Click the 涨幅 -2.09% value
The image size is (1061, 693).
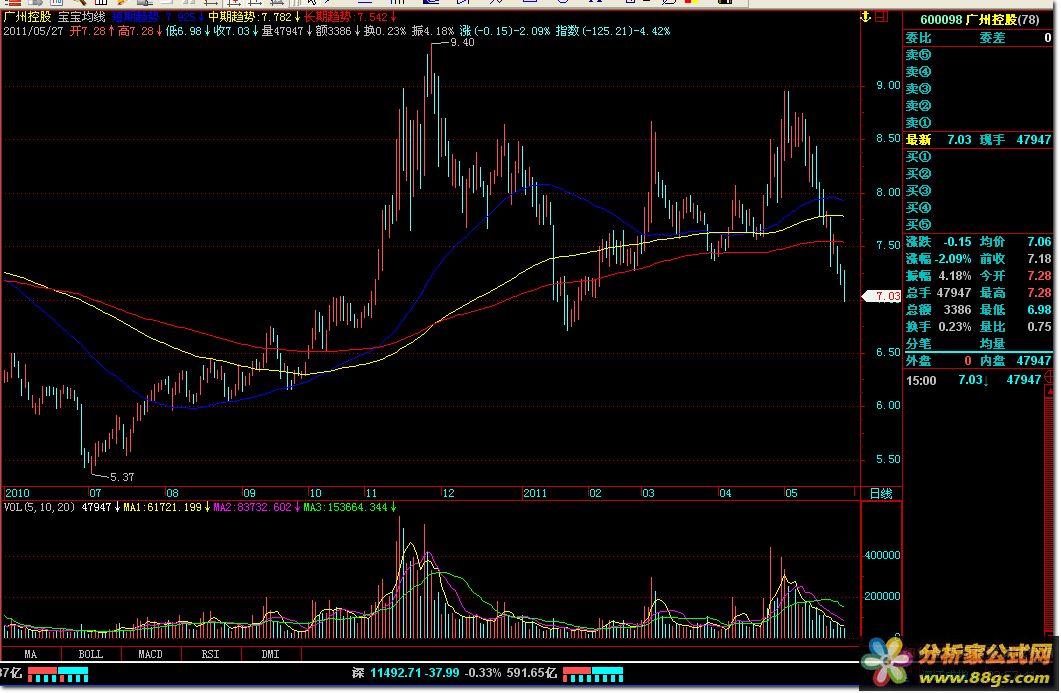coord(953,259)
